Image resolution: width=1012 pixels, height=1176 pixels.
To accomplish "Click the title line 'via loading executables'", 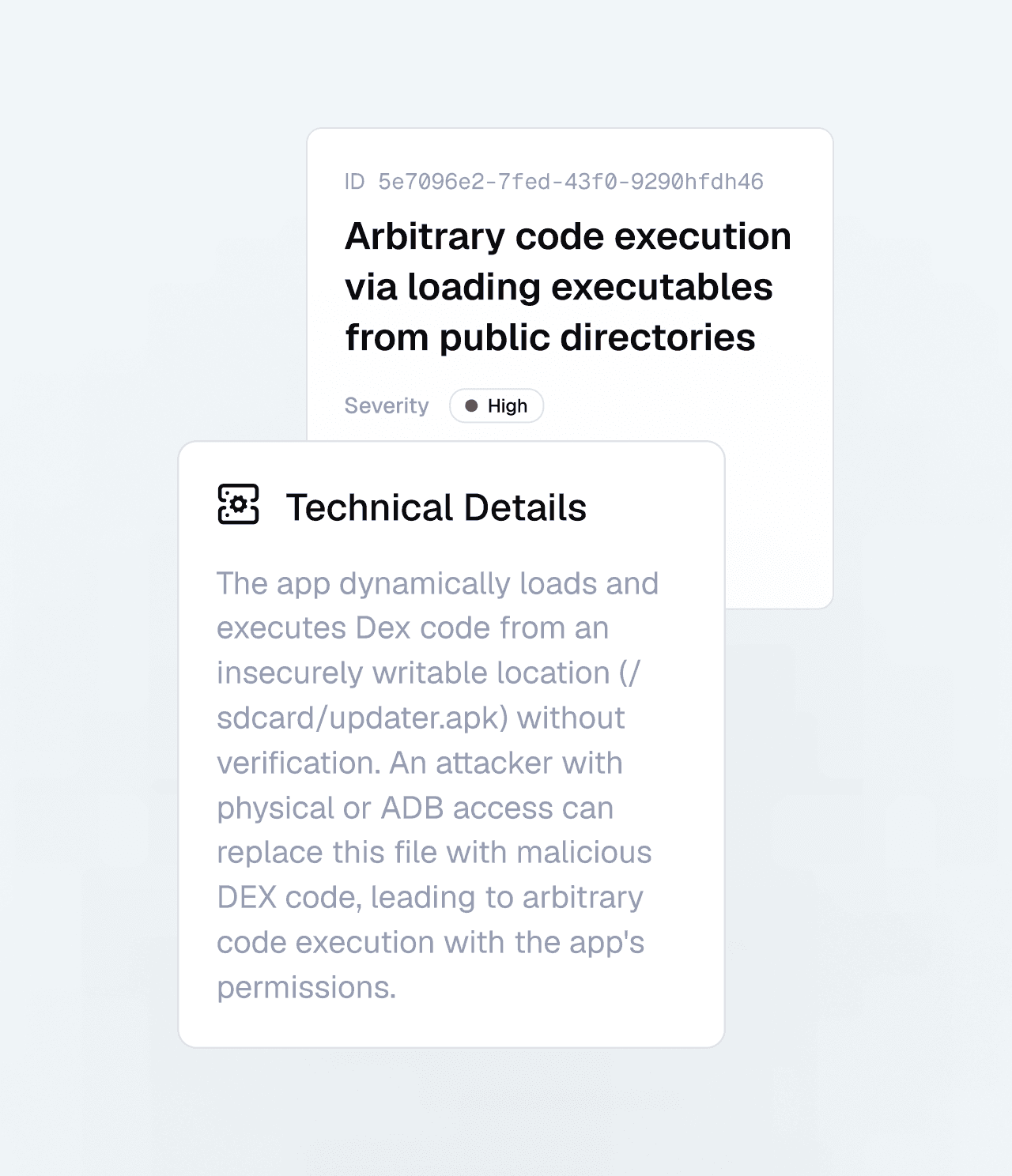I will coord(559,287).
